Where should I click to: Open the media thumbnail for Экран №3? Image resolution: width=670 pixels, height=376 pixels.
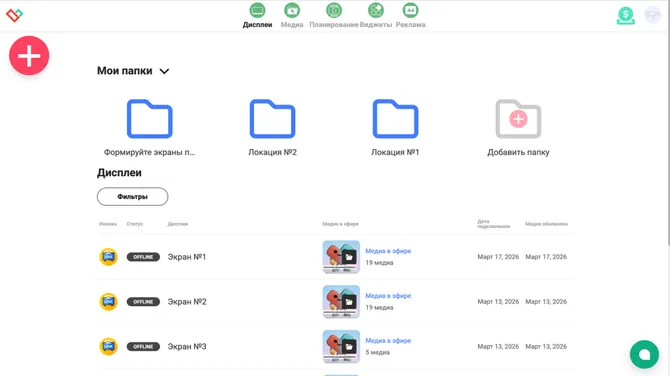(x=341, y=347)
